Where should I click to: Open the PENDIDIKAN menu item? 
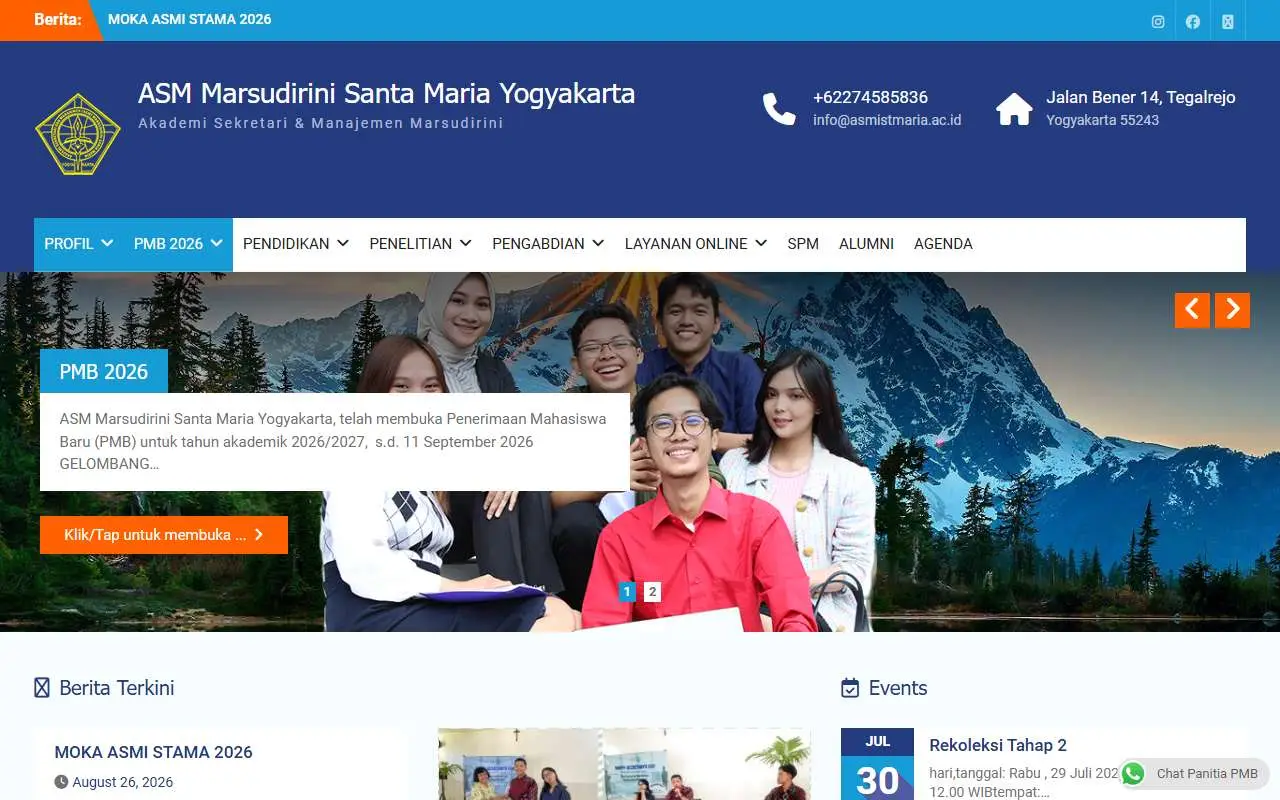tap(286, 244)
